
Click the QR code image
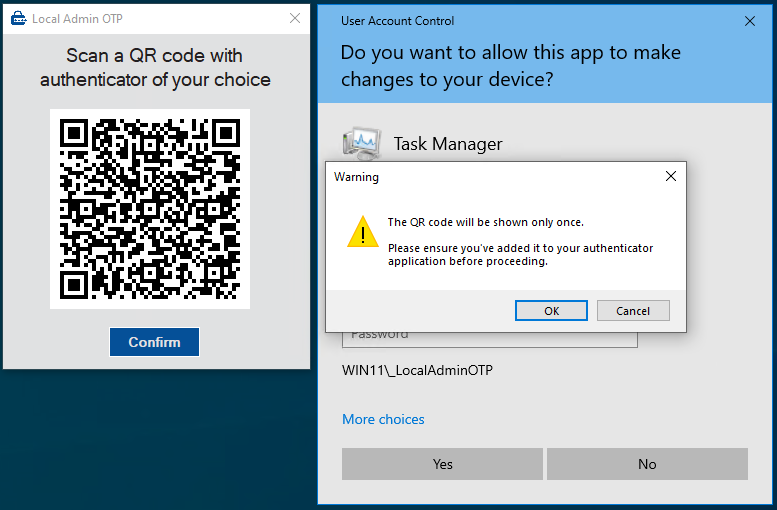coord(150,209)
